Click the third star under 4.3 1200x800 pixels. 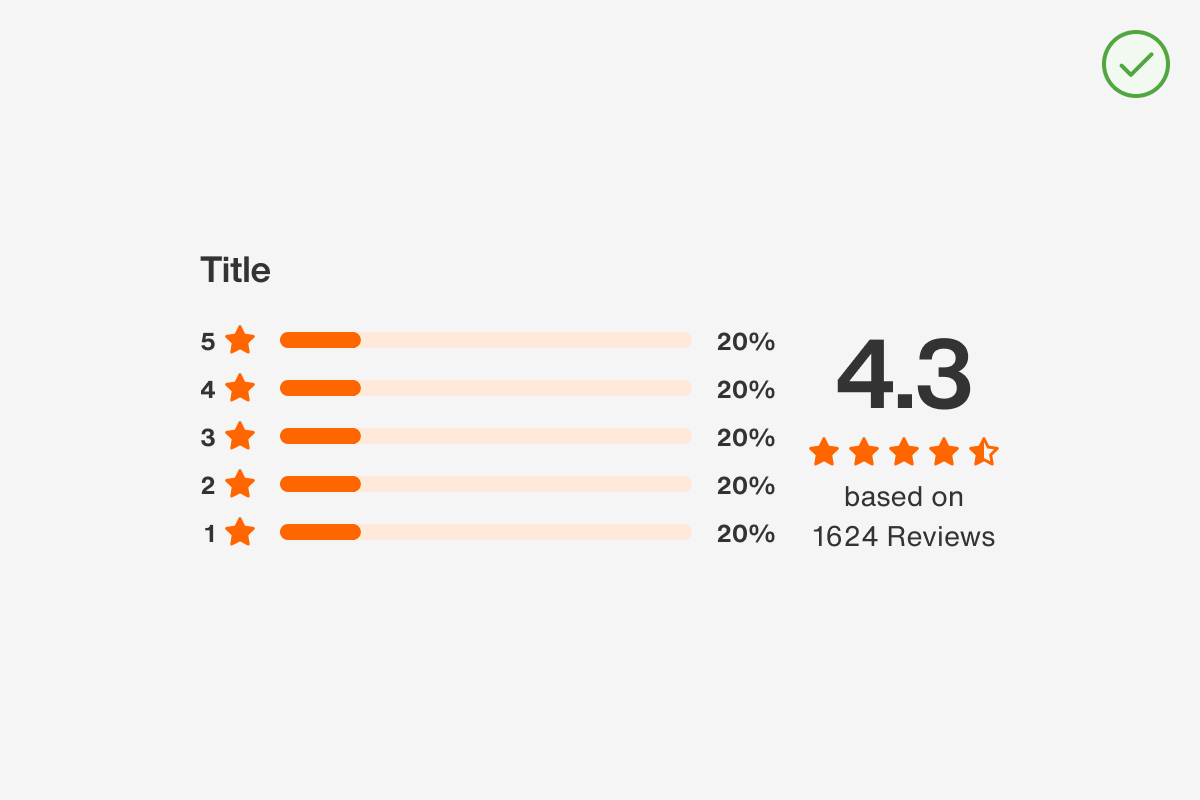[x=904, y=452]
